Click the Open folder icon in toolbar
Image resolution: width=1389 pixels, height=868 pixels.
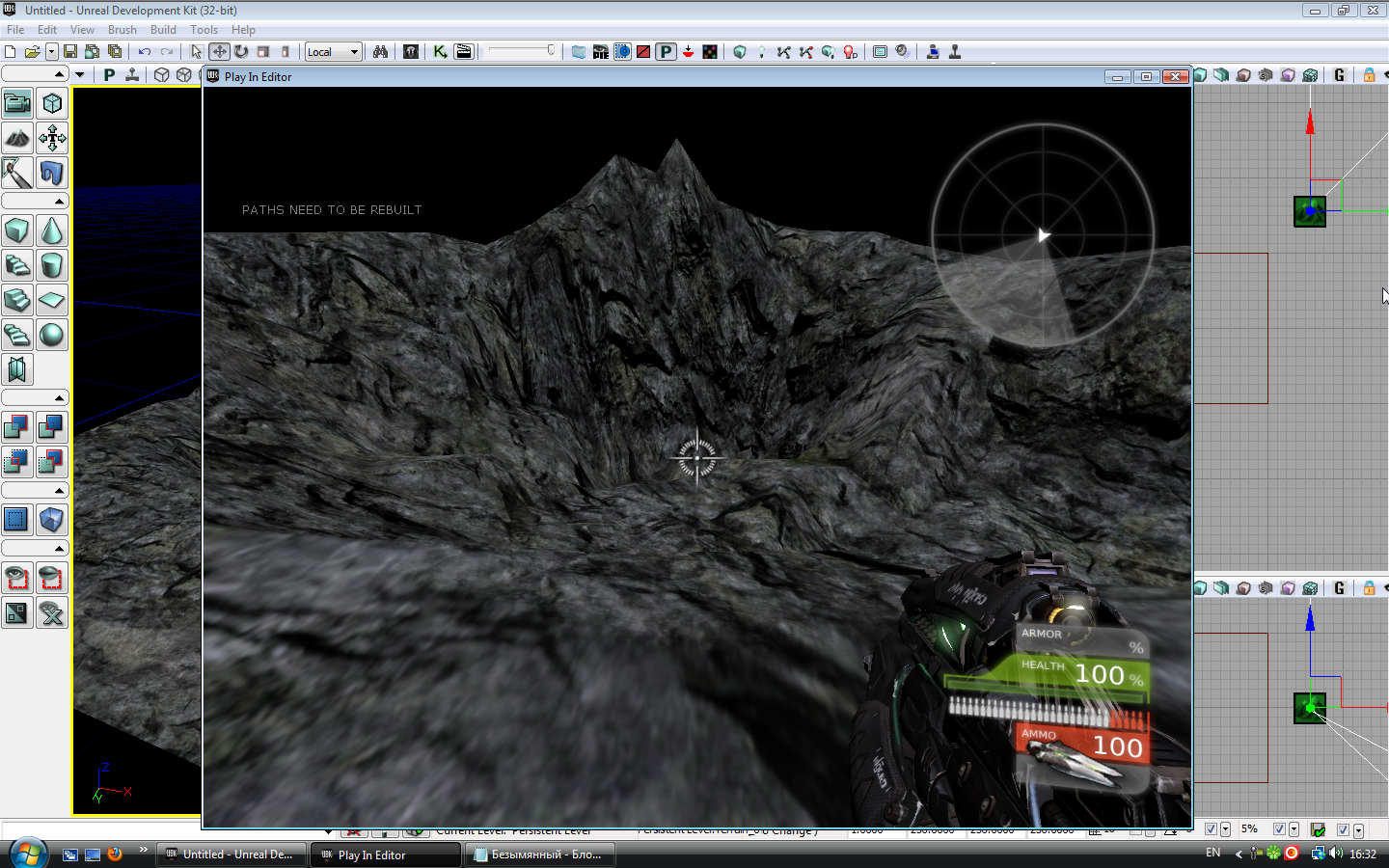point(32,52)
